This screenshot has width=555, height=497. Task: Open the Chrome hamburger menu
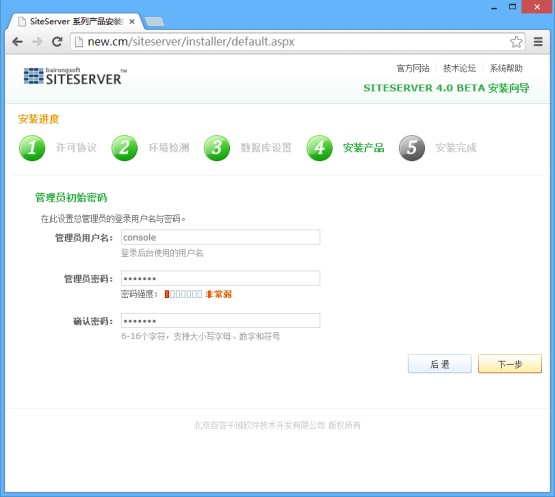[x=538, y=42]
